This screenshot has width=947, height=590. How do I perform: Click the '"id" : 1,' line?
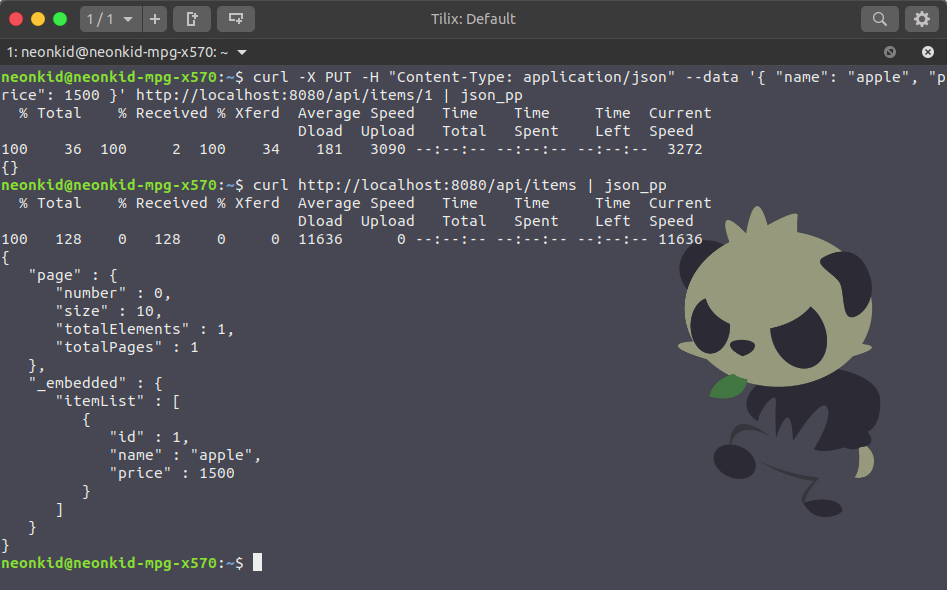pos(149,437)
